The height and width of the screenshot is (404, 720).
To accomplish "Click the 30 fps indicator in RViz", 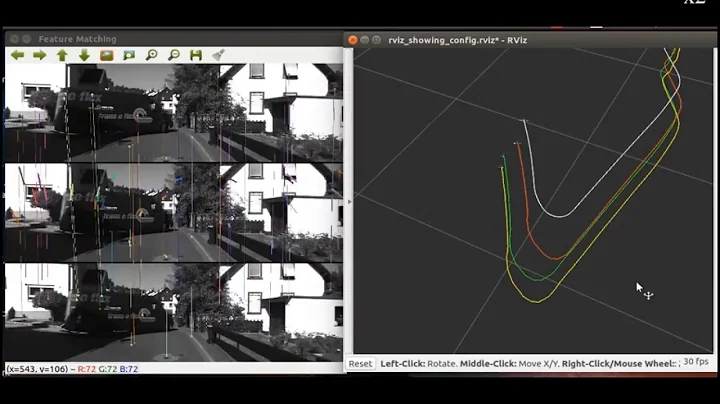I will 696,362.
